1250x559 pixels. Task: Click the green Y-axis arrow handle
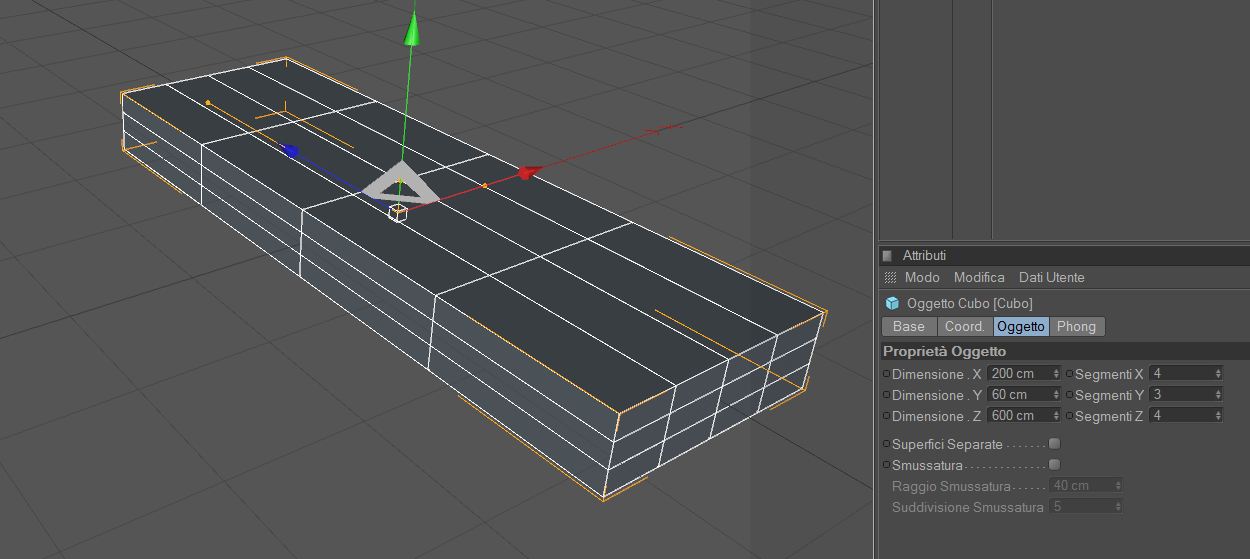click(411, 30)
